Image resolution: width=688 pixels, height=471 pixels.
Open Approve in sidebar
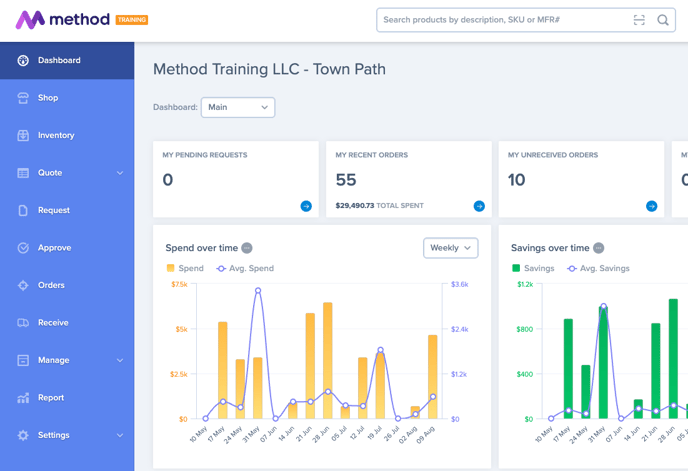pos(67,248)
